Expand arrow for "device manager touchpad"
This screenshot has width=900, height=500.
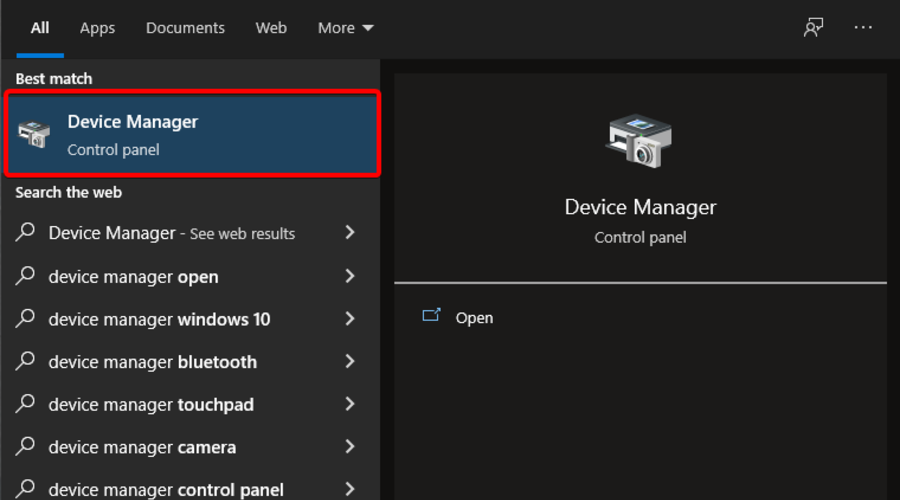(349, 404)
